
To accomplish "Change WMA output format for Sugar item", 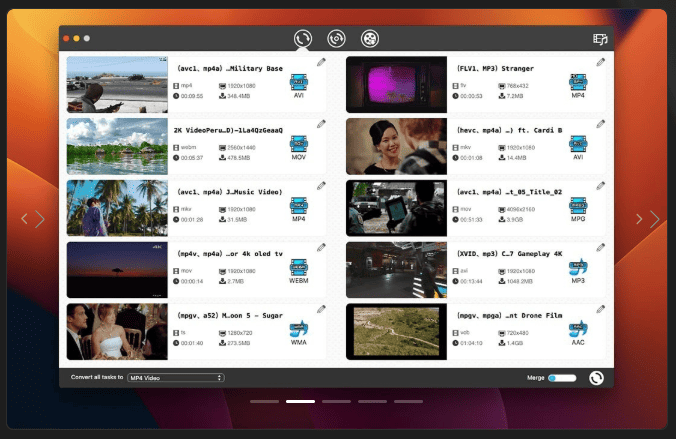I will click(x=299, y=333).
